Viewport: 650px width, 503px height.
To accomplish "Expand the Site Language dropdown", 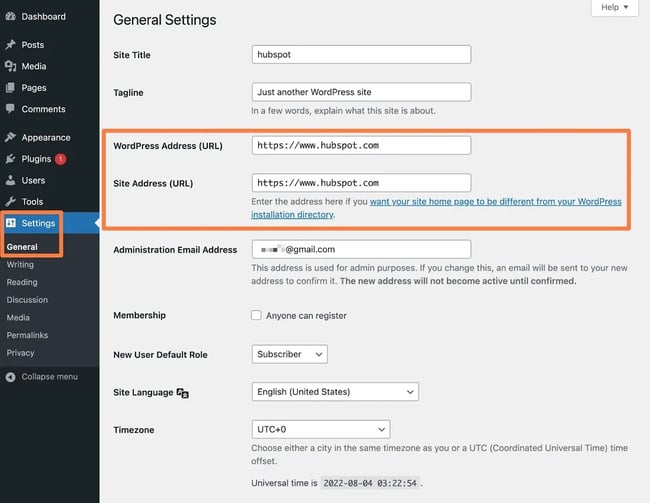I will pyautogui.click(x=334, y=392).
